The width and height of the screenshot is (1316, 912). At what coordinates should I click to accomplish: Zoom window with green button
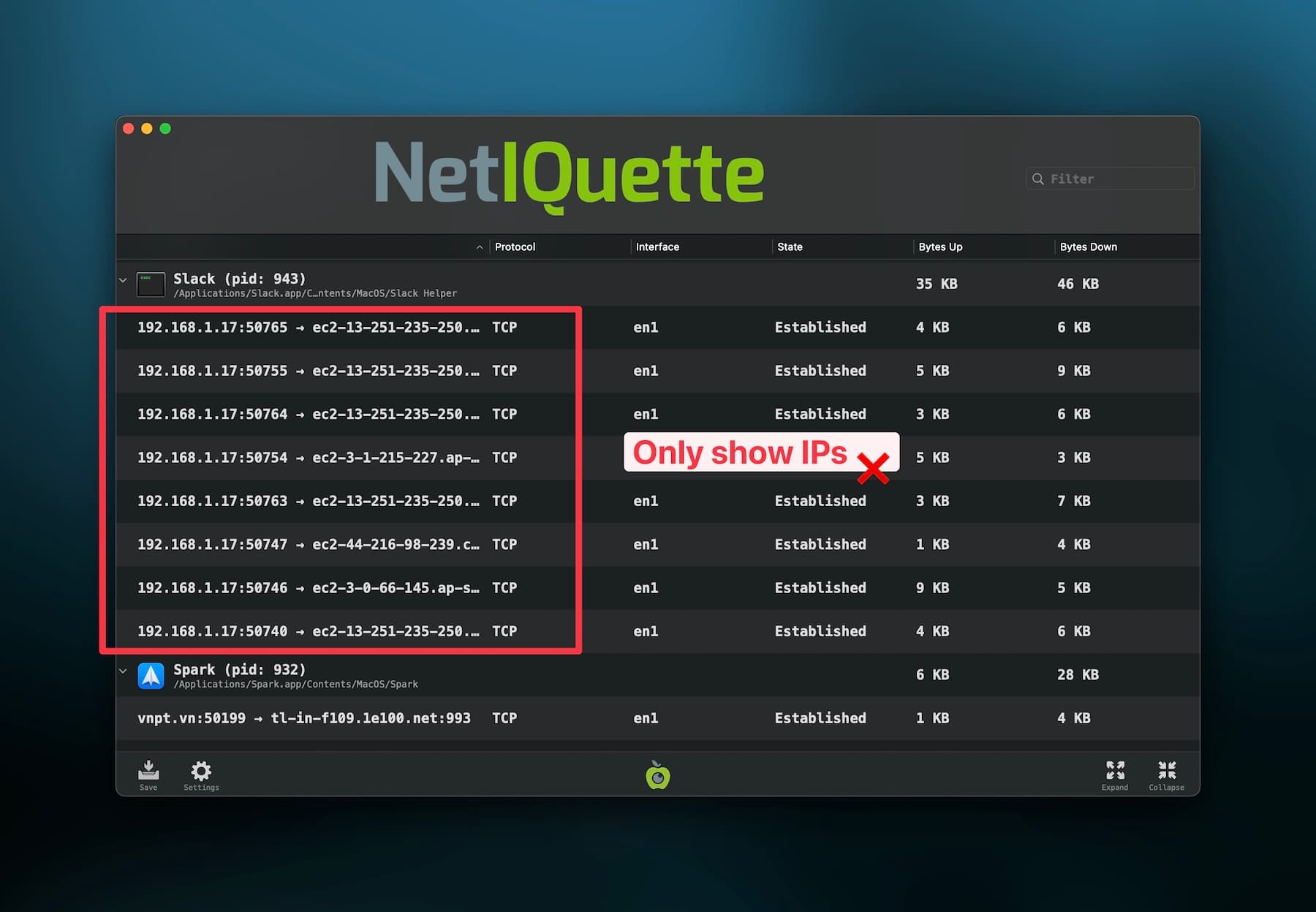(165, 129)
